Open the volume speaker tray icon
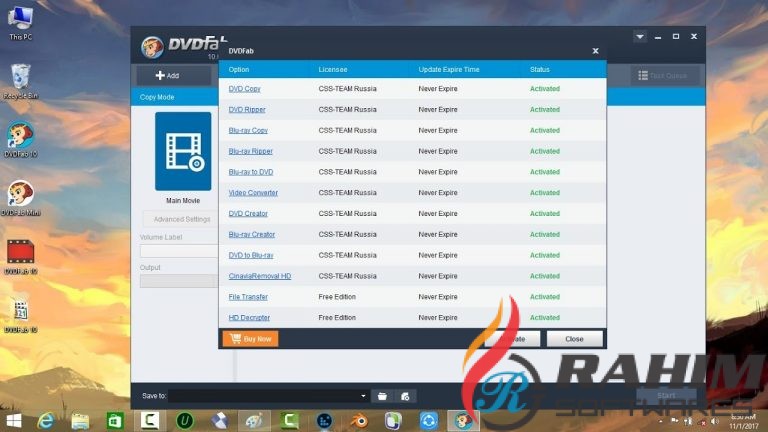The width and height of the screenshot is (768, 432). pyautogui.click(x=715, y=421)
